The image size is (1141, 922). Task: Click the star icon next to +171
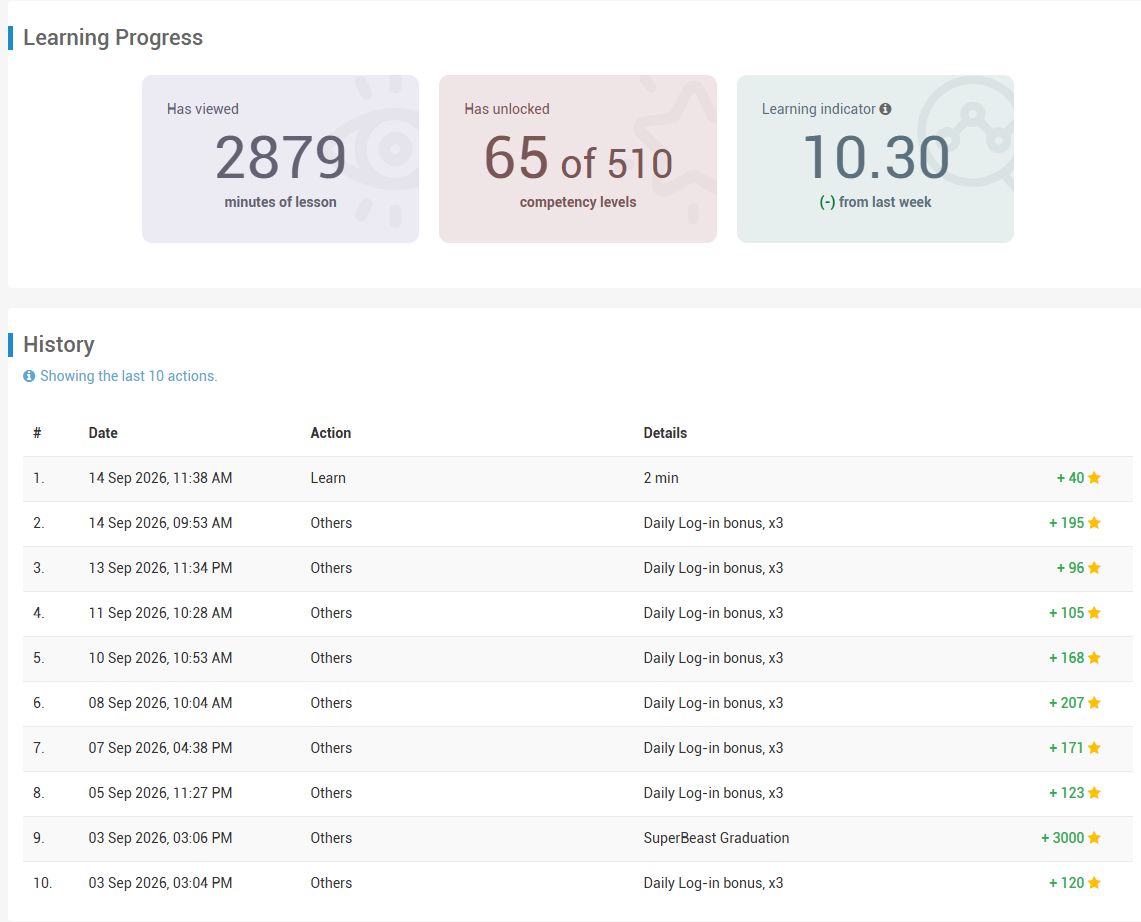click(1094, 748)
